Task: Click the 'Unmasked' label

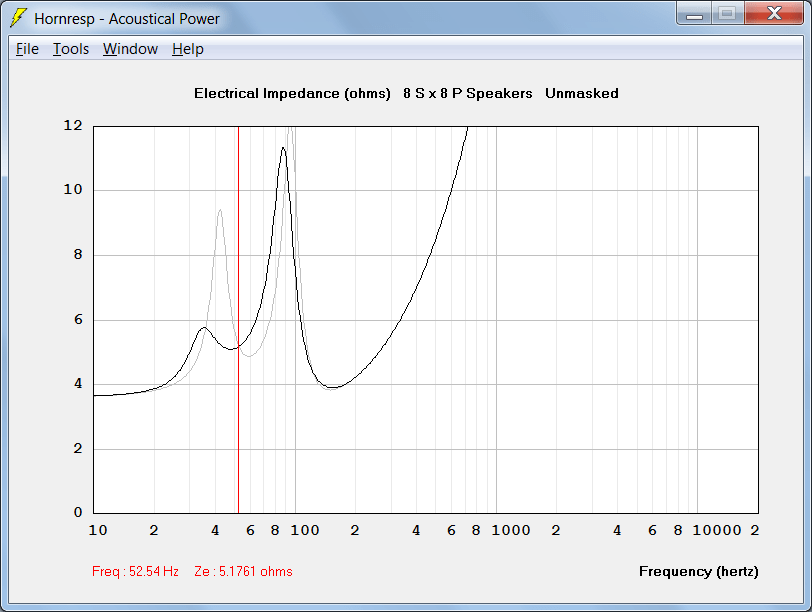Action: pos(582,93)
